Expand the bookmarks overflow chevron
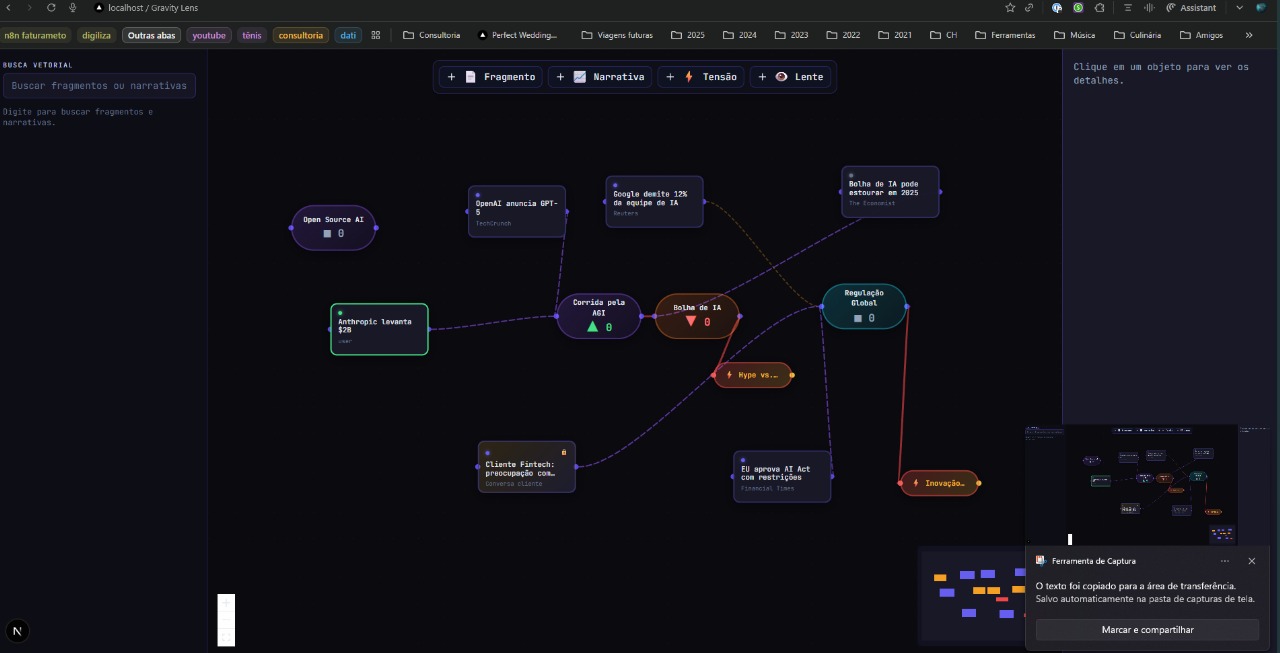The height and width of the screenshot is (653, 1280). (x=1248, y=34)
